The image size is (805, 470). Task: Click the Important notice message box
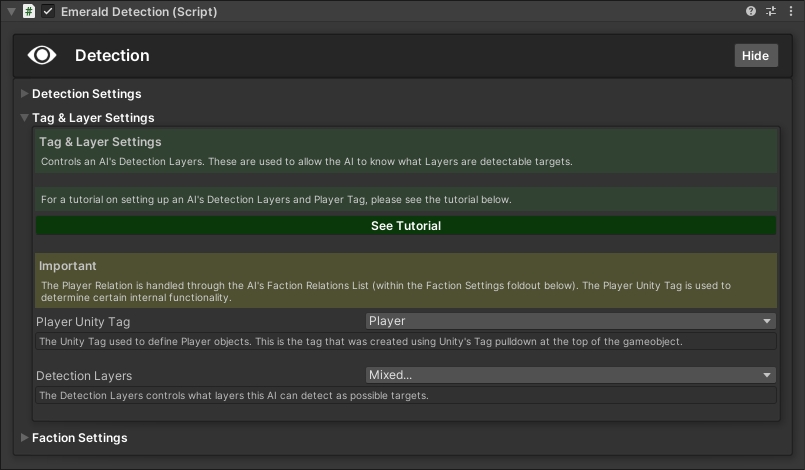[x=406, y=281]
